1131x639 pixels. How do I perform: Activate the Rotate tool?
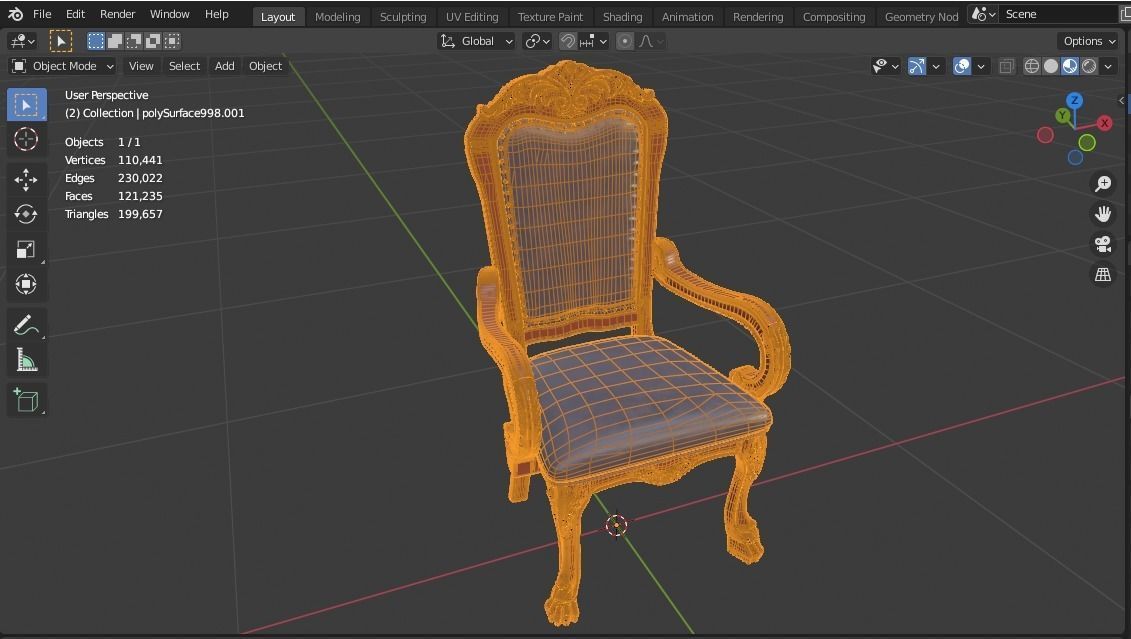pos(27,214)
